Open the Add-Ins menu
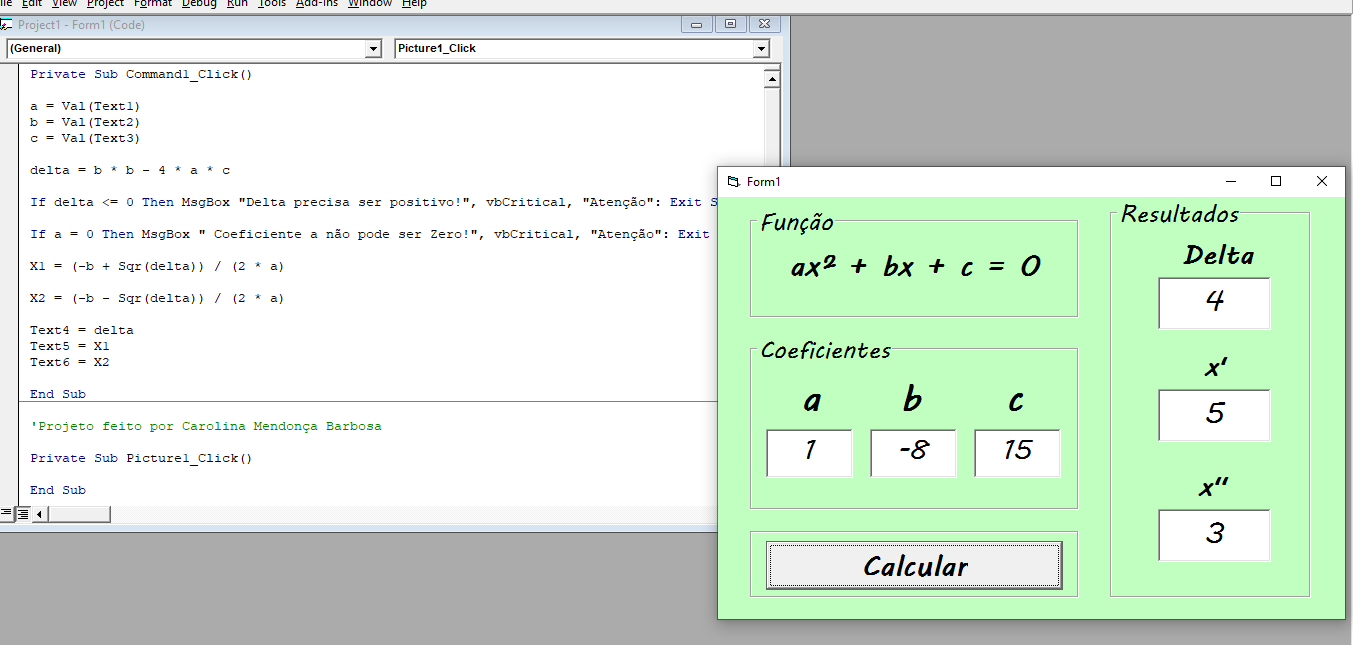The height and width of the screenshot is (645, 1353). [x=316, y=4]
